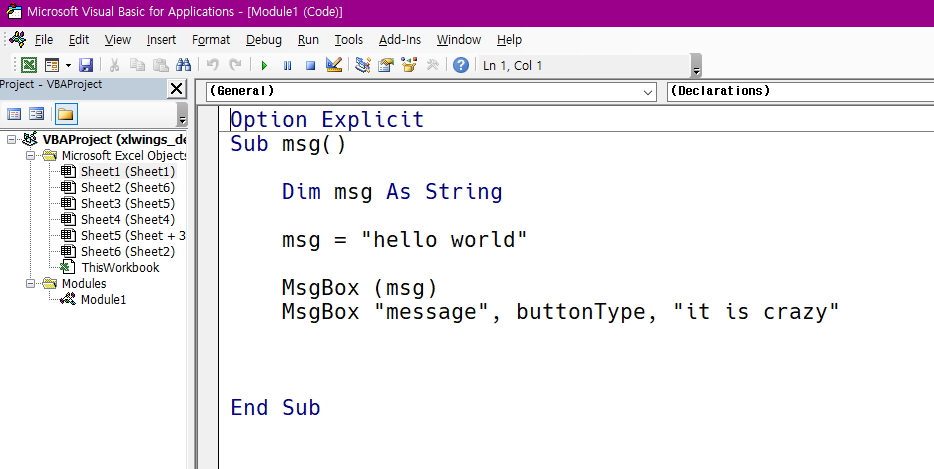Click the VBA application icon in menu bar
Screen dimensions: 934x469
(17, 39)
